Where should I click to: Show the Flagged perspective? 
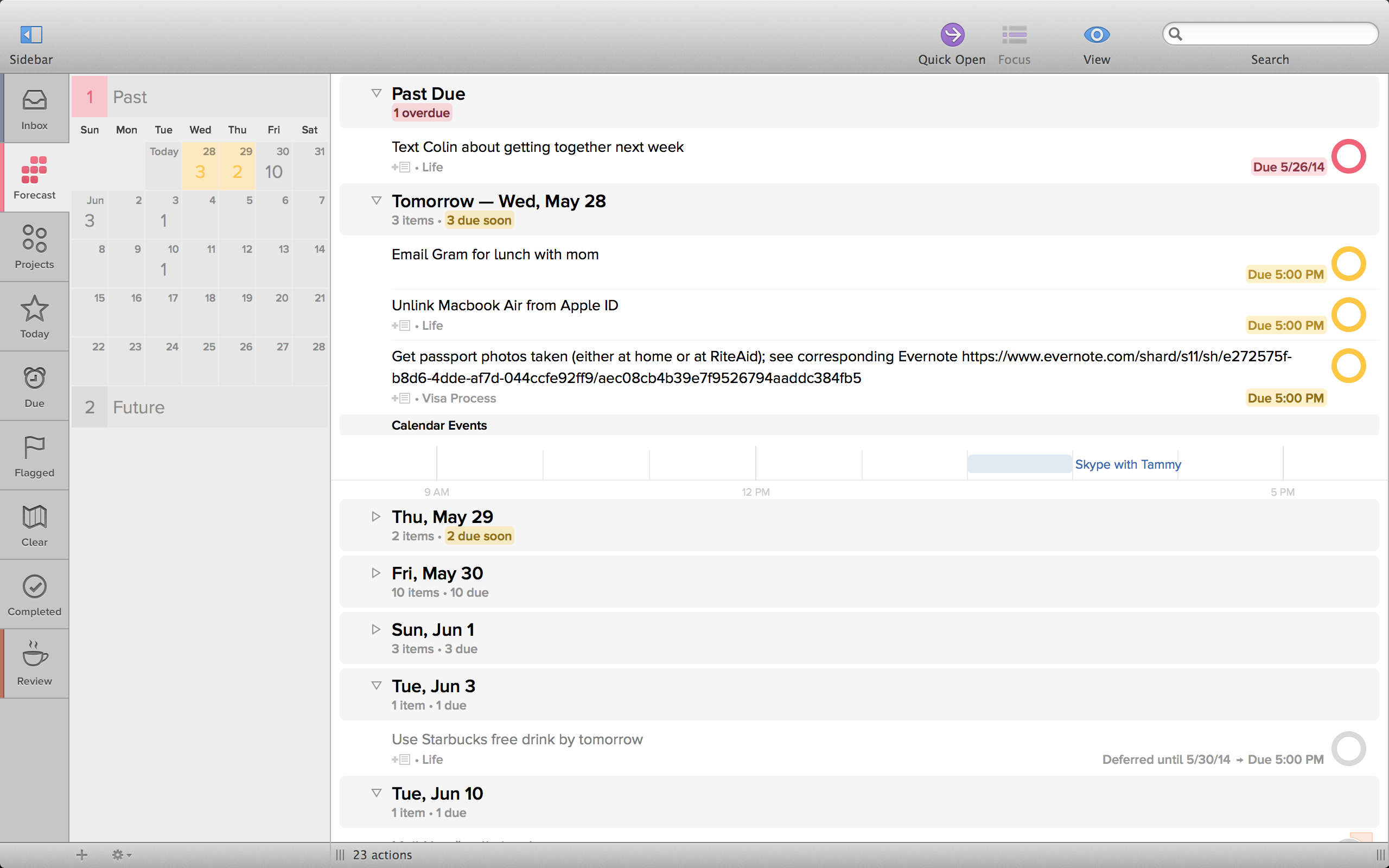pos(34,456)
